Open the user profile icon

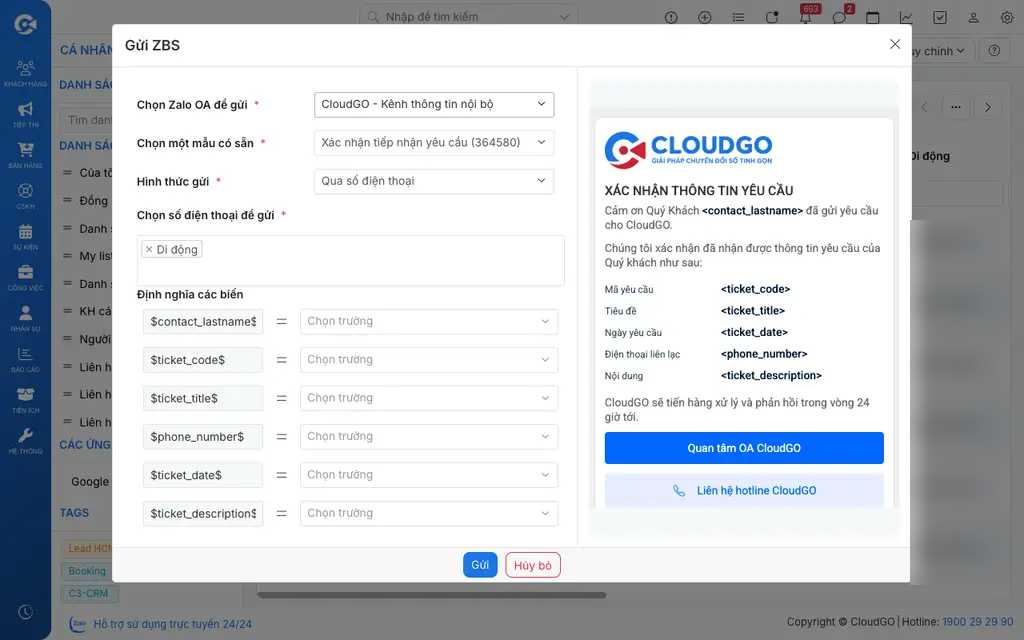973,18
